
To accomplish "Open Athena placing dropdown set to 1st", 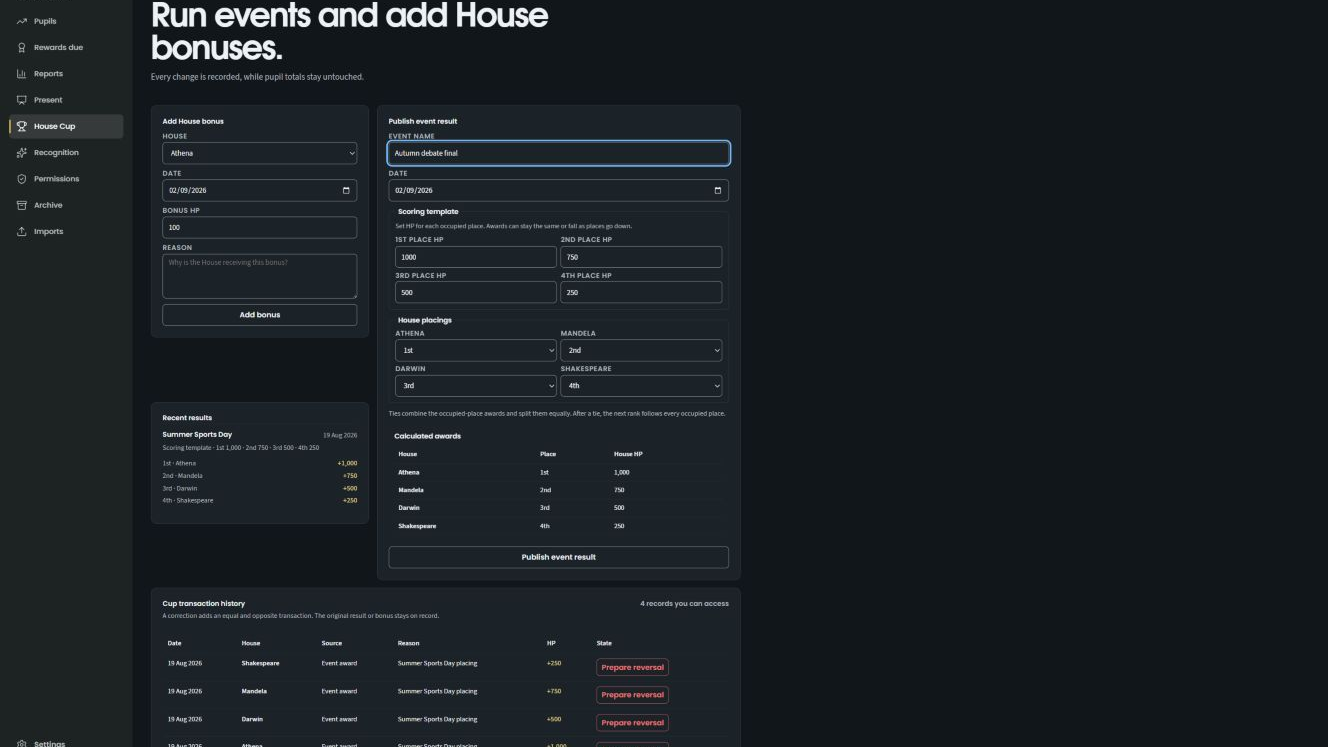I will (476, 350).
